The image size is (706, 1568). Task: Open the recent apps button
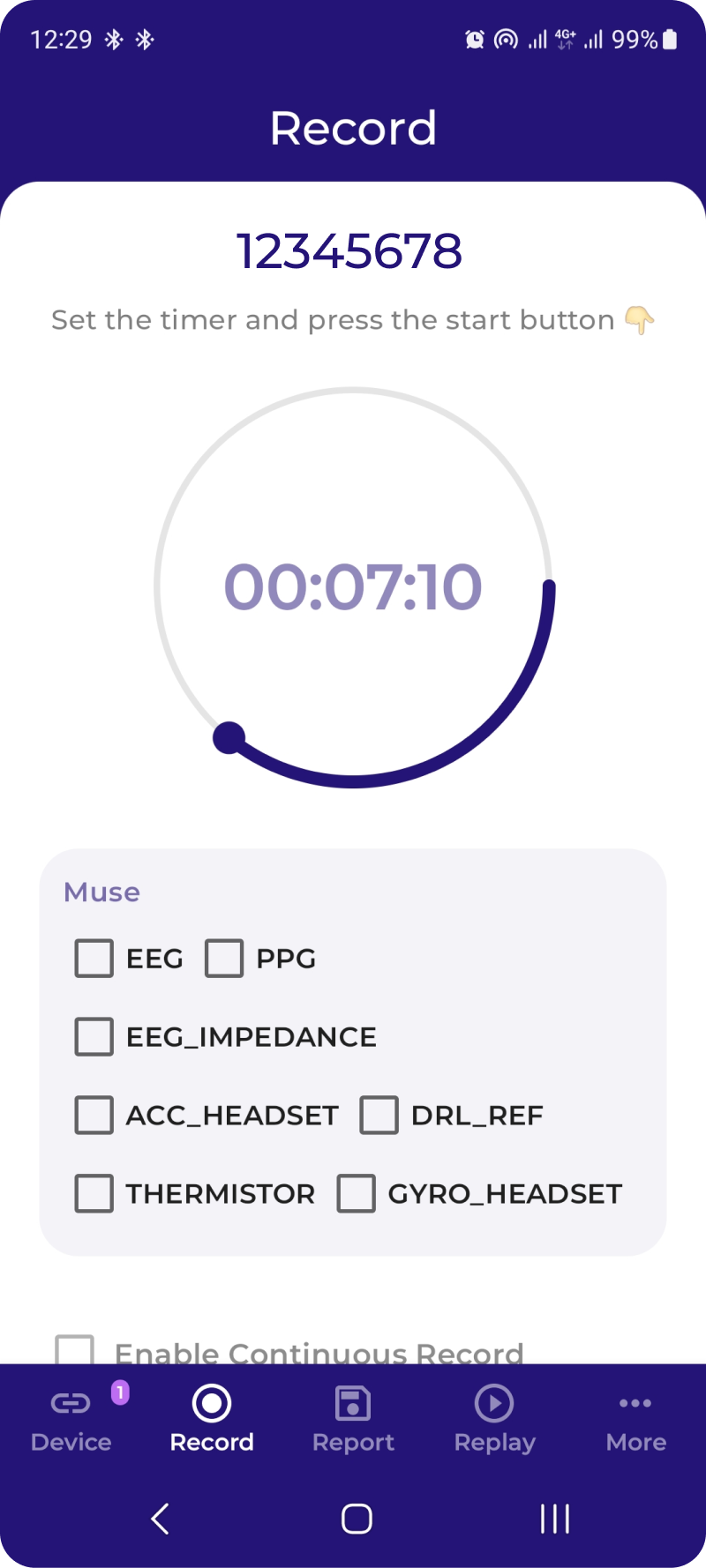[x=554, y=1519]
